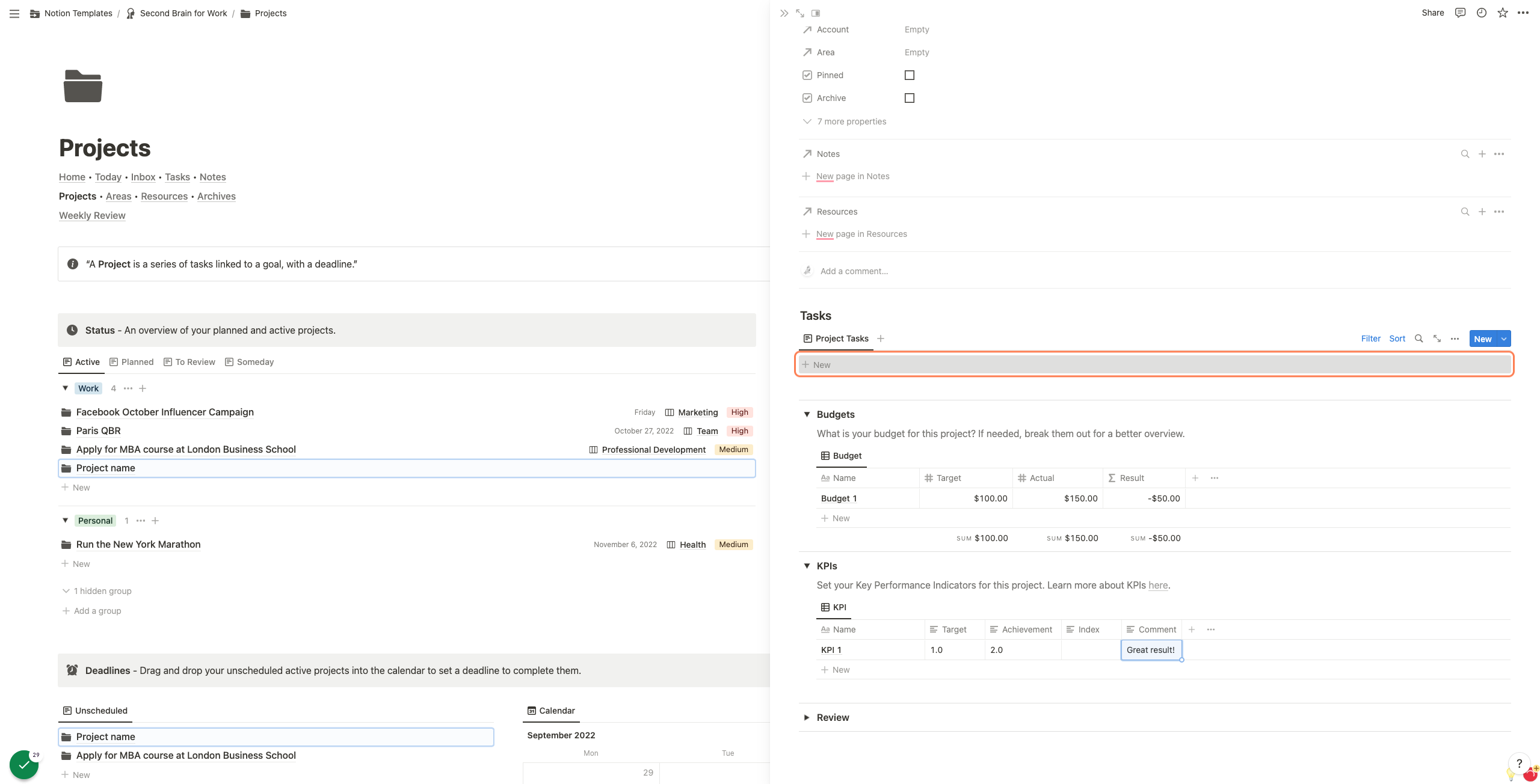Add a new row in Project Tasks
Image resolution: width=1540 pixels, height=784 pixels.
click(1154, 365)
